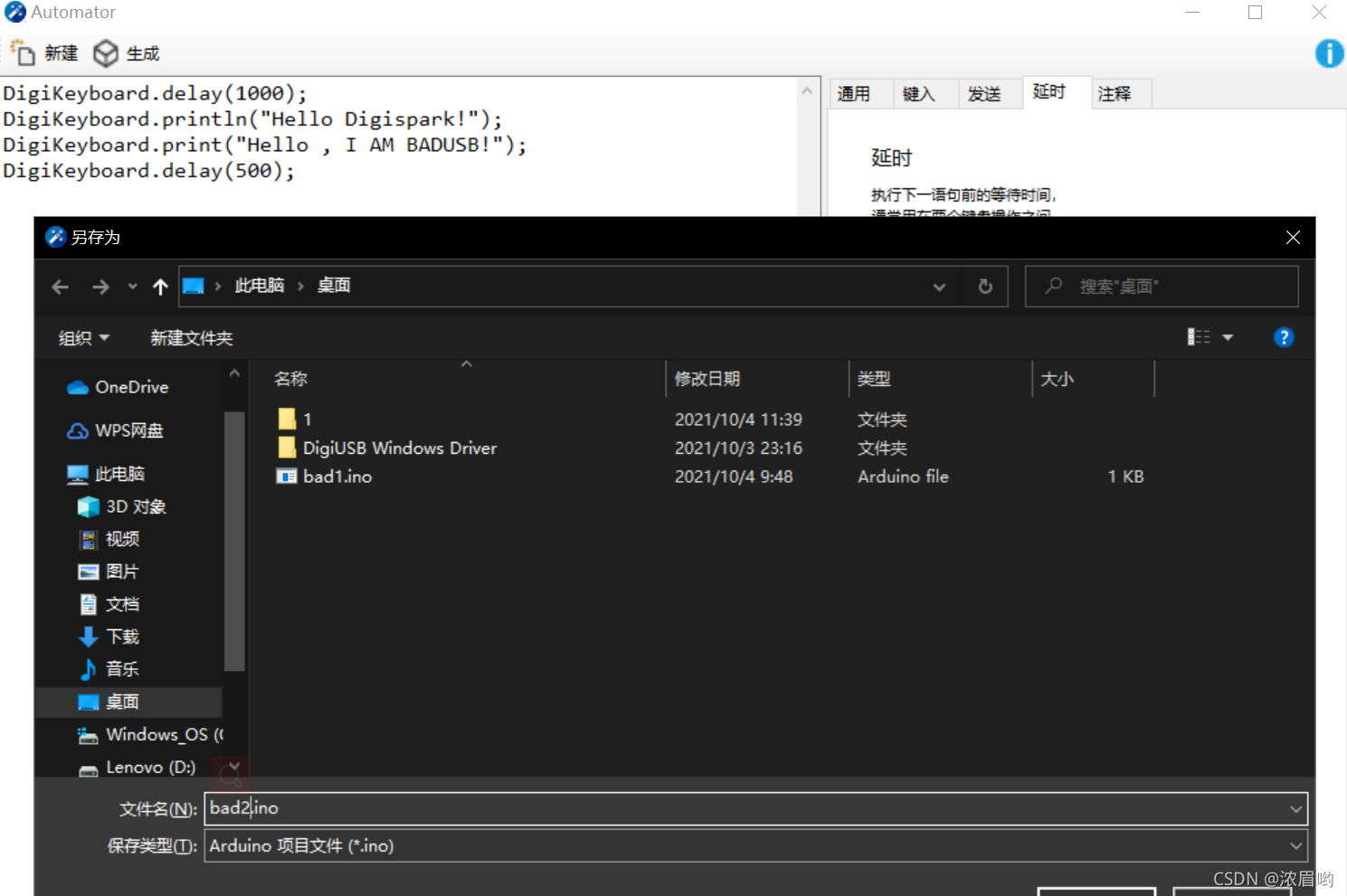Open Lenovo (D:) drive in the sidebar

137,768
